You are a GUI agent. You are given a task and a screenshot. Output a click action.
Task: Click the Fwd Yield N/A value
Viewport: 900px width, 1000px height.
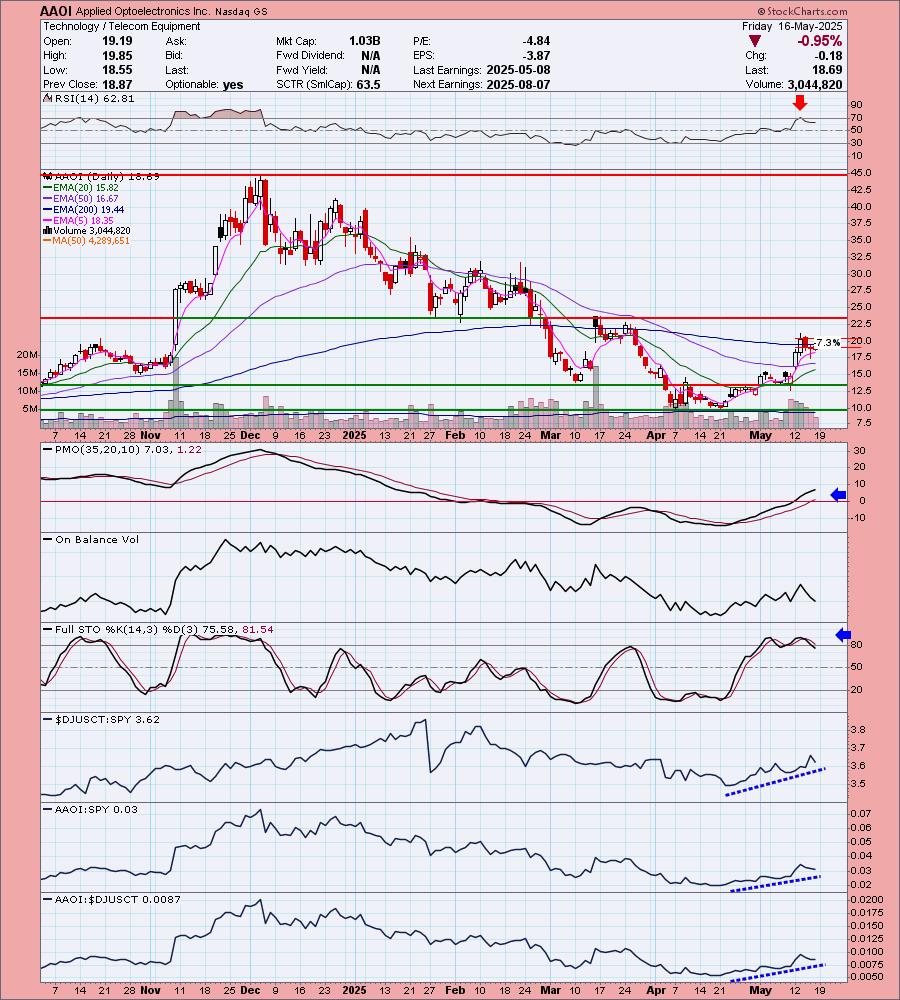click(371, 70)
